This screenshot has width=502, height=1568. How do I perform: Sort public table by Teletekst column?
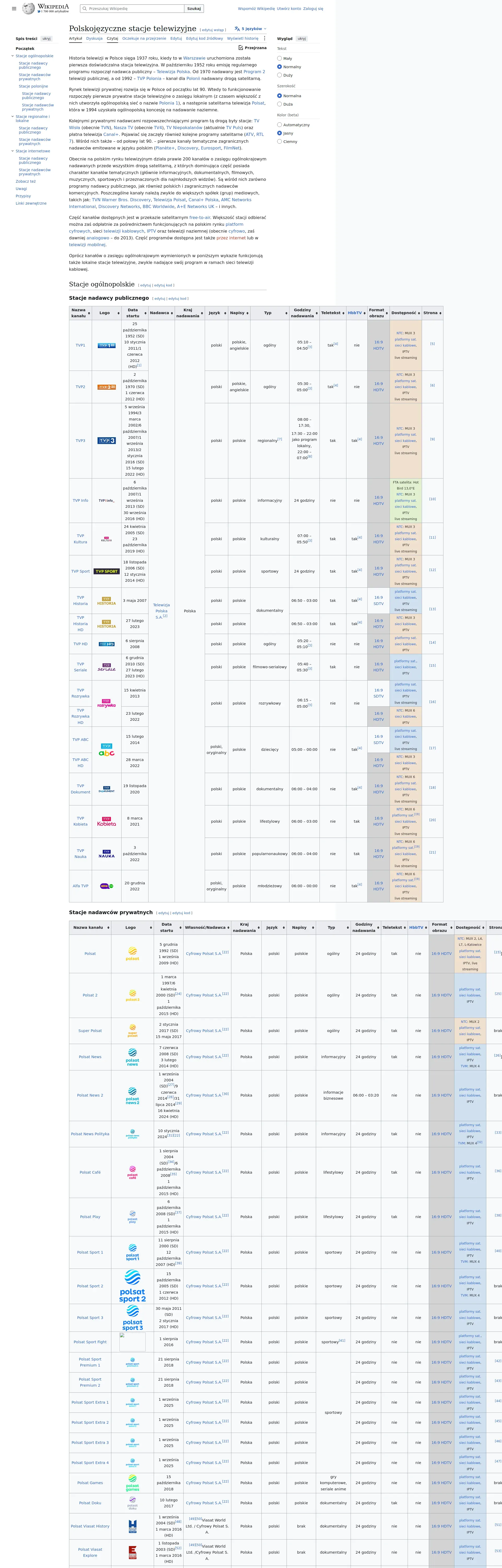click(333, 313)
